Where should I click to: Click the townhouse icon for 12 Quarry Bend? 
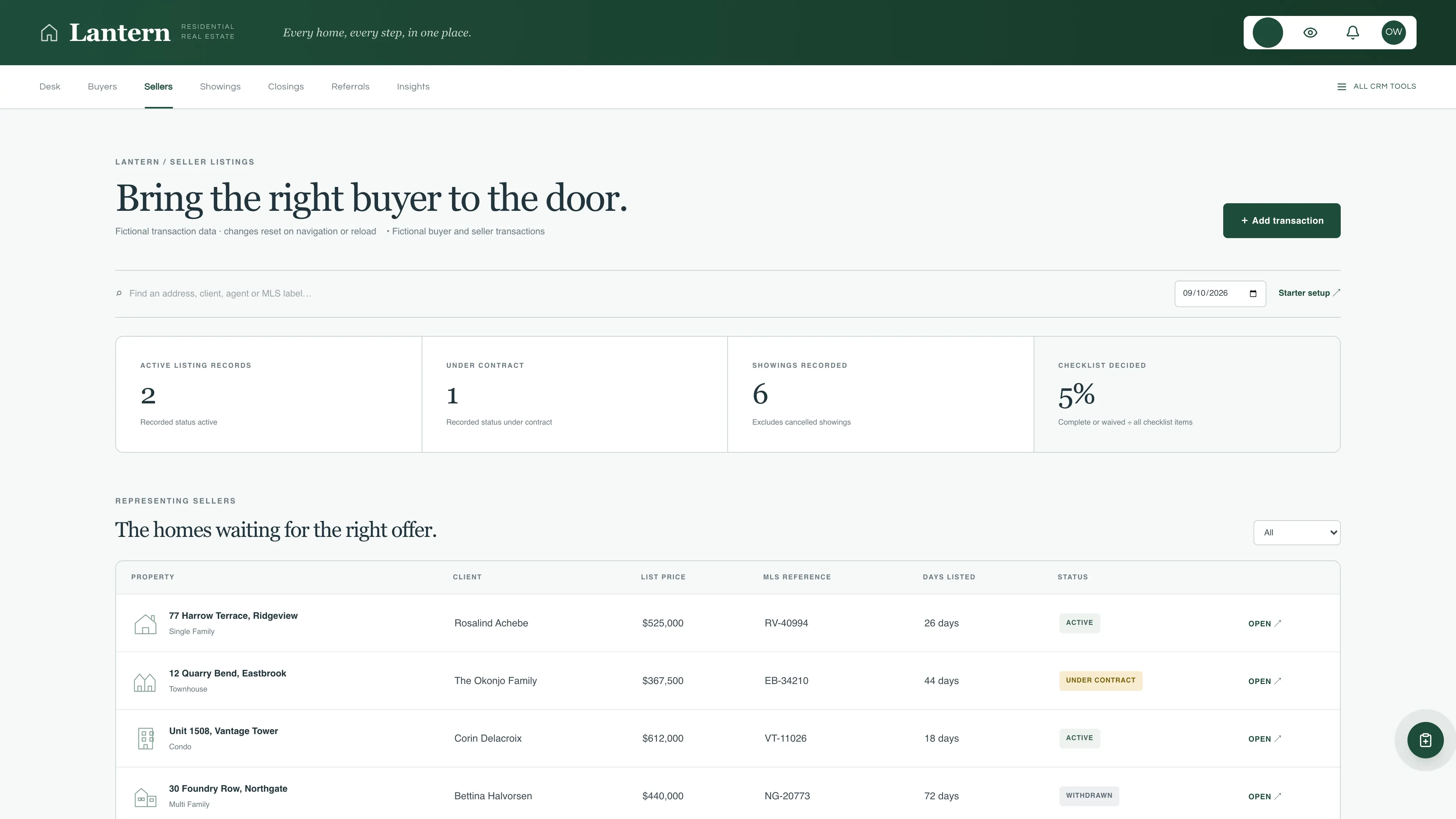(x=145, y=682)
